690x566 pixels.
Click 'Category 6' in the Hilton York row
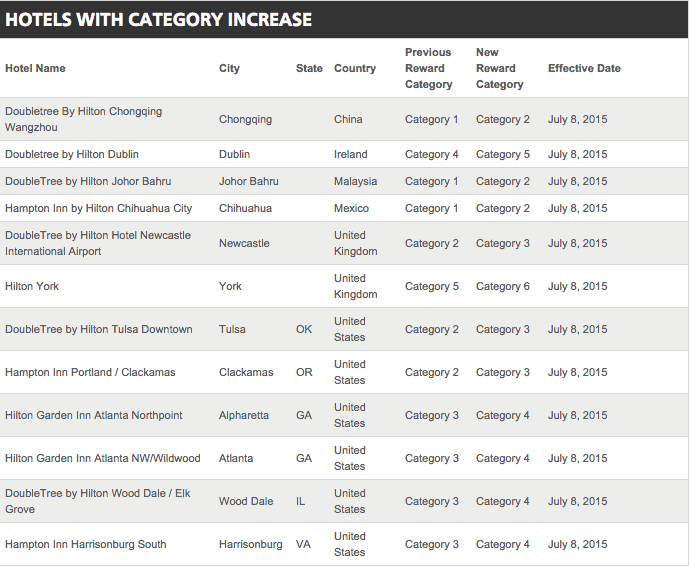[x=503, y=287]
